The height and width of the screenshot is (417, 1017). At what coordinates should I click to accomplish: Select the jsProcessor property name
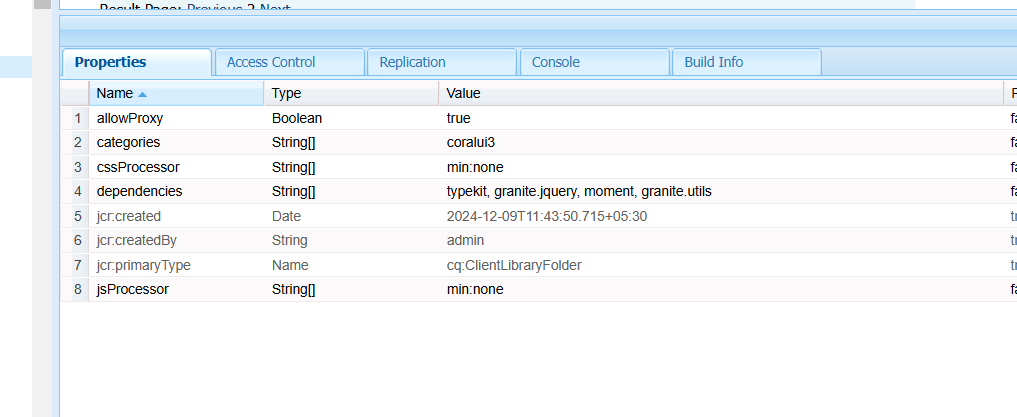[x=133, y=289]
